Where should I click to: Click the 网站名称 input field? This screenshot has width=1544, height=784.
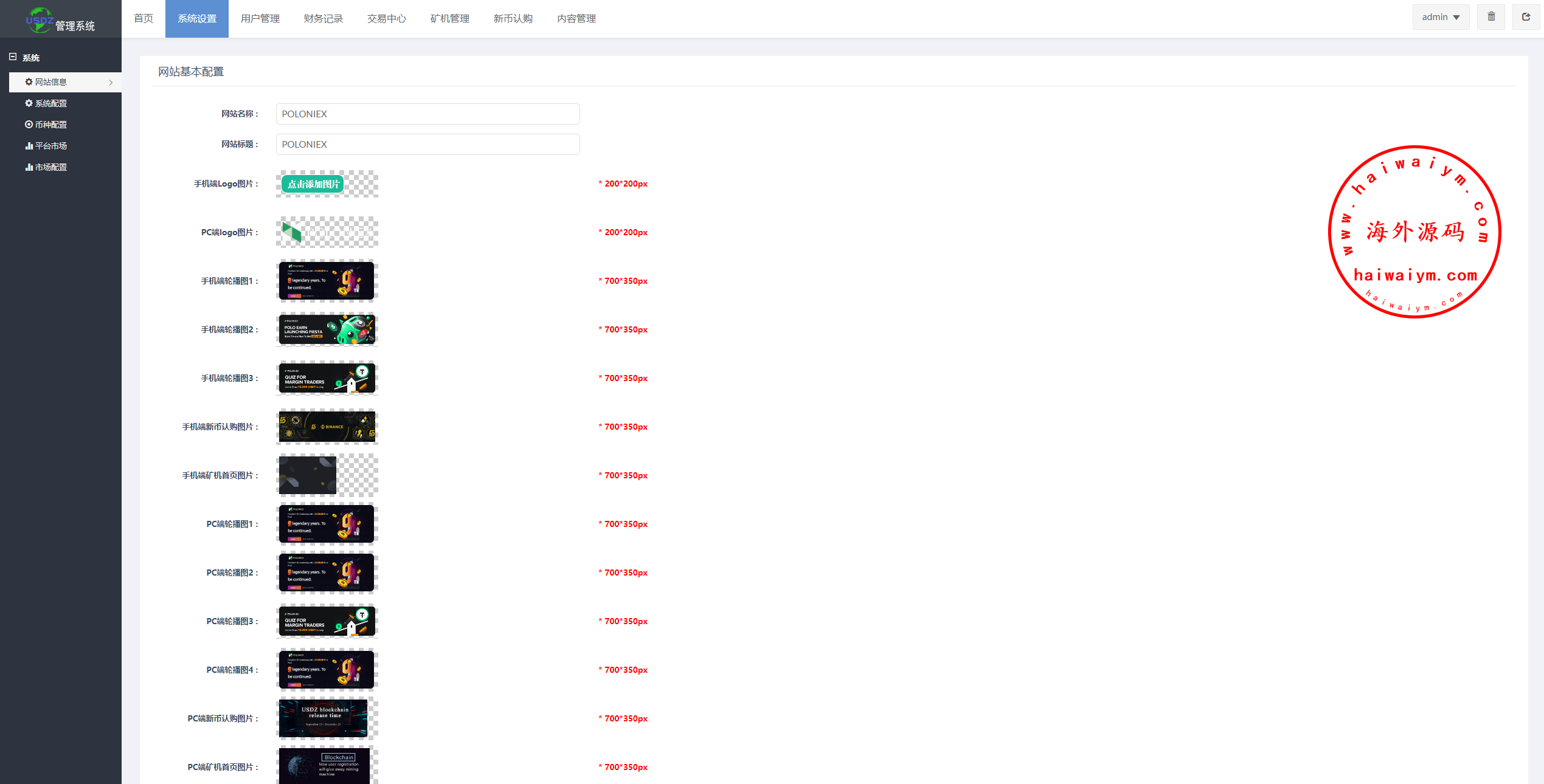pyautogui.click(x=428, y=114)
